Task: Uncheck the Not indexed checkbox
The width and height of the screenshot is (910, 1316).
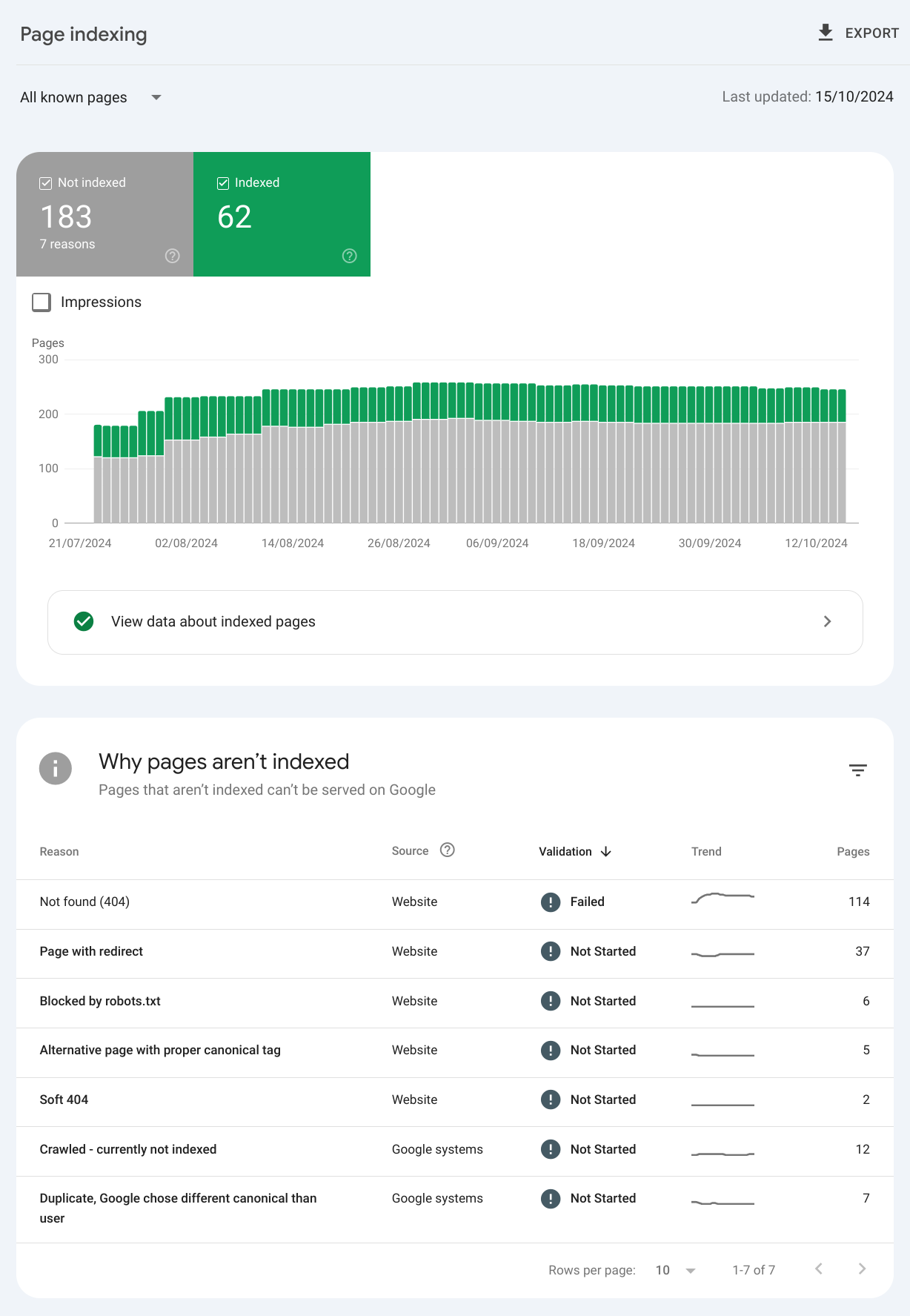Action: [46, 183]
